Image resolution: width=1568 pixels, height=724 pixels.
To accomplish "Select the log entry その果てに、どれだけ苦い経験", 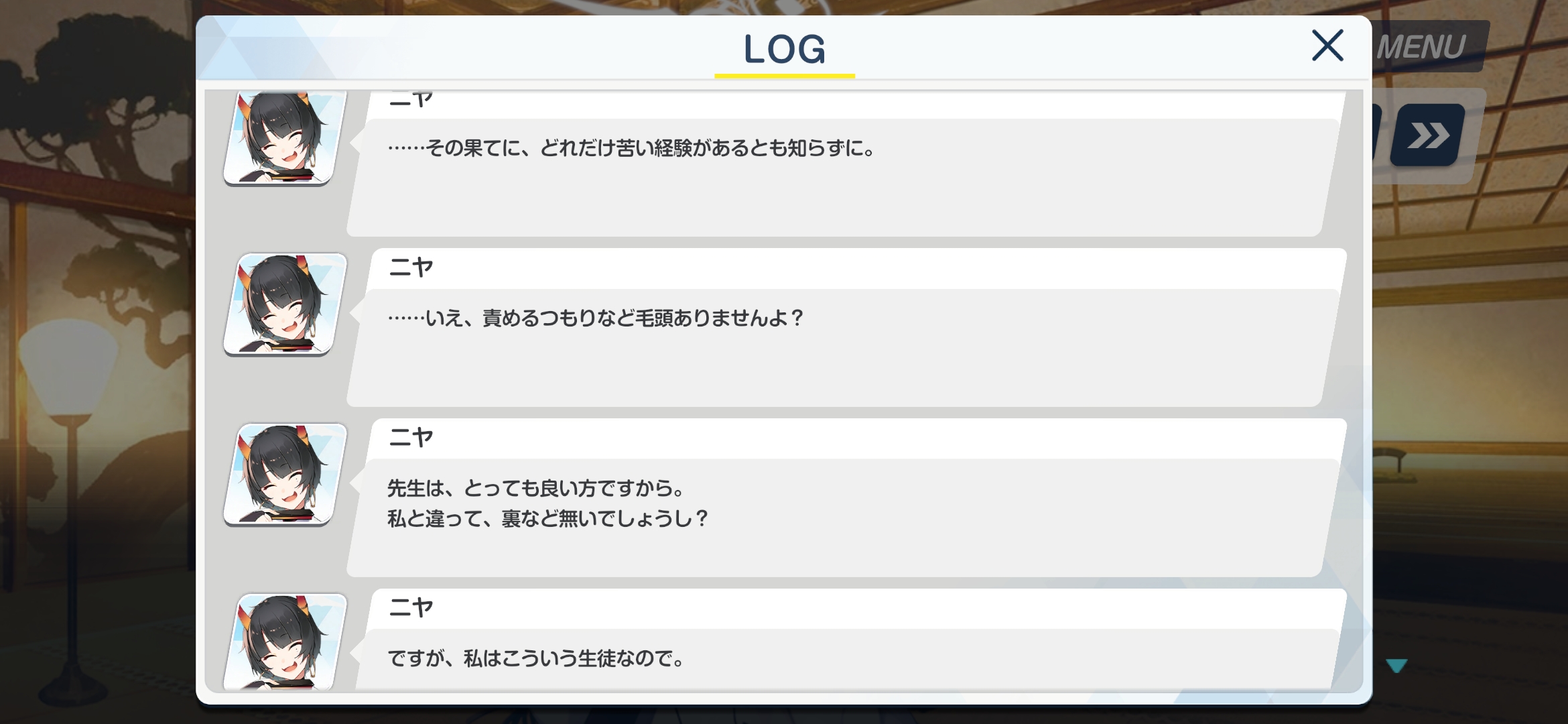I will click(x=632, y=148).
